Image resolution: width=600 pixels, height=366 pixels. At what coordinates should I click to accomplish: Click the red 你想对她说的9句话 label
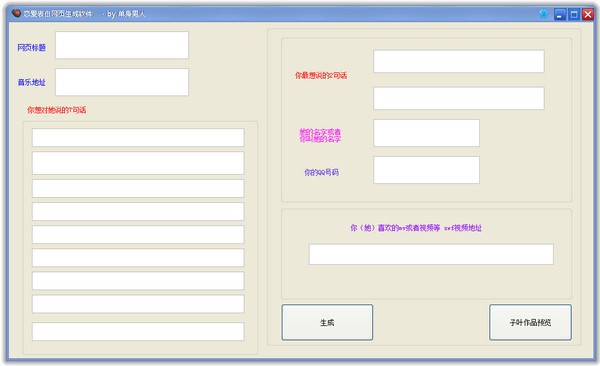[57, 110]
